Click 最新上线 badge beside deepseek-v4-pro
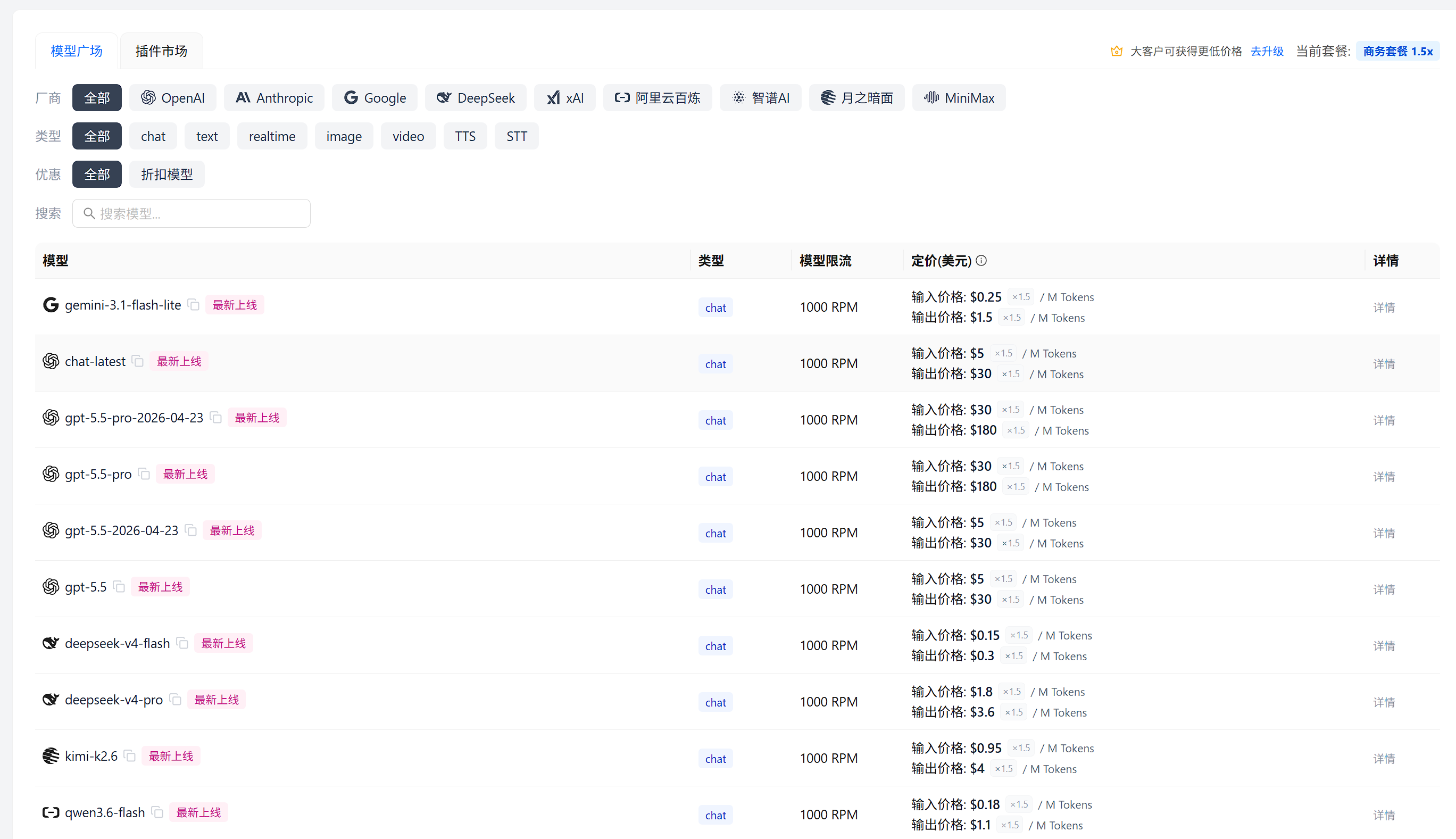The width and height of the screenshot is (1456, 839). point(217,700)
